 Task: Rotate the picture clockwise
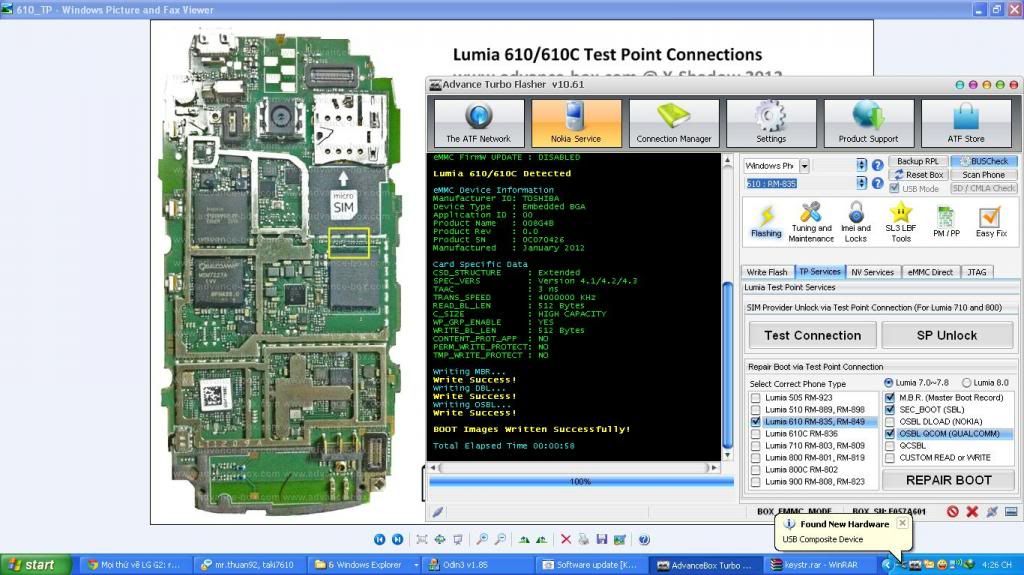[524, 540]
